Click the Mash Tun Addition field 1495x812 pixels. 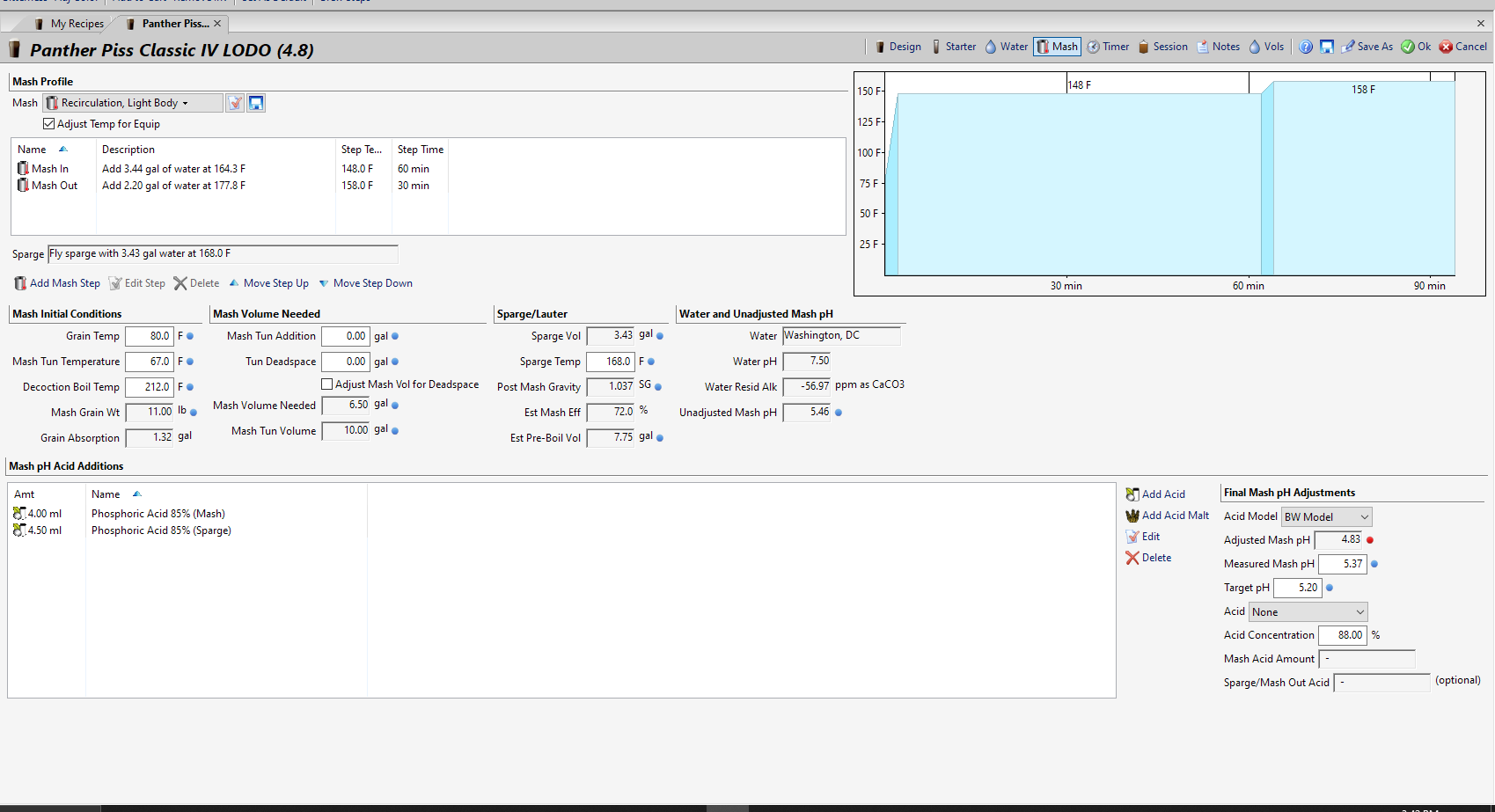[x=345, y=336]
